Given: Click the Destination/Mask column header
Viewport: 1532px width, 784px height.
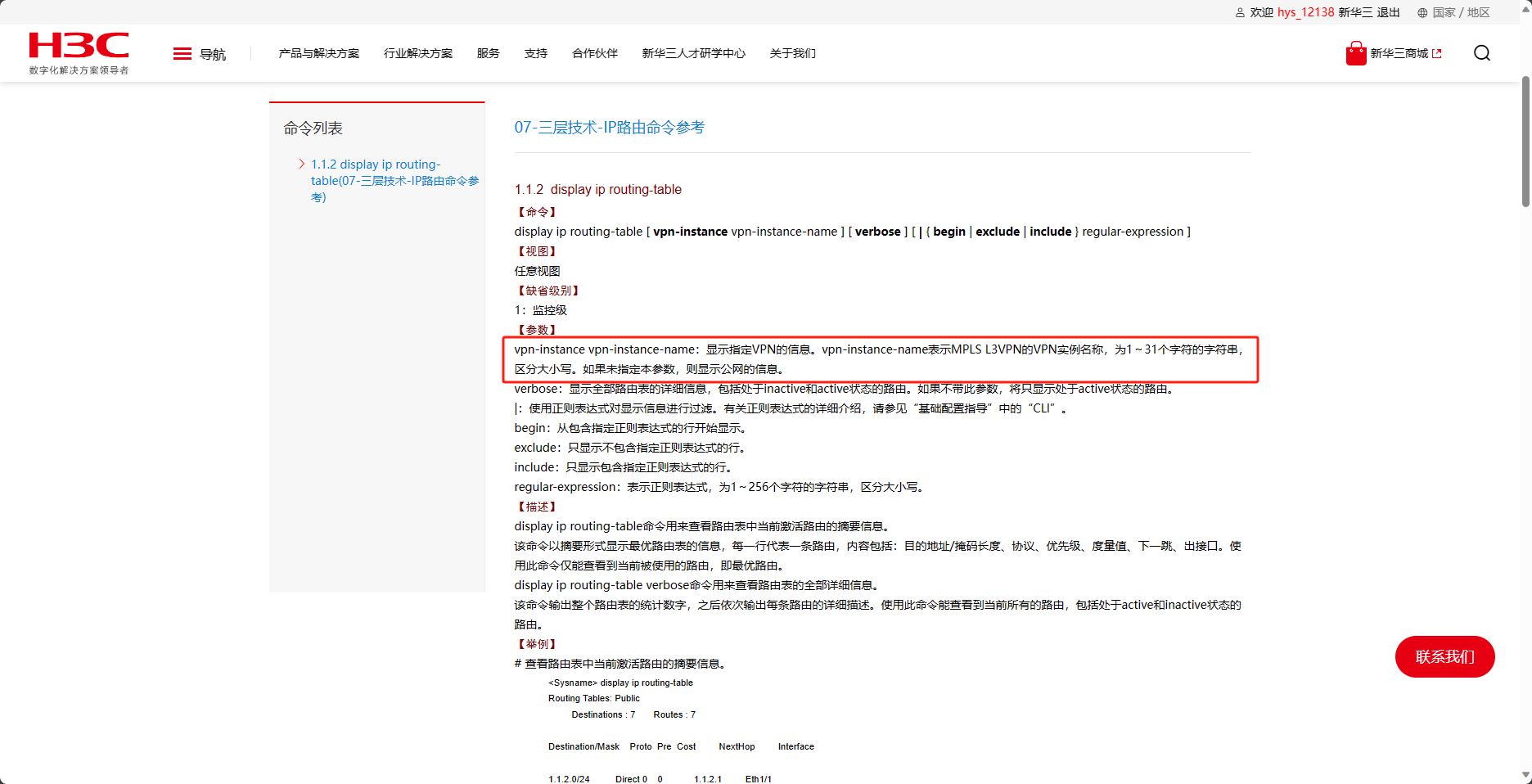Looking at the screenshot, I should click(584, 746).
